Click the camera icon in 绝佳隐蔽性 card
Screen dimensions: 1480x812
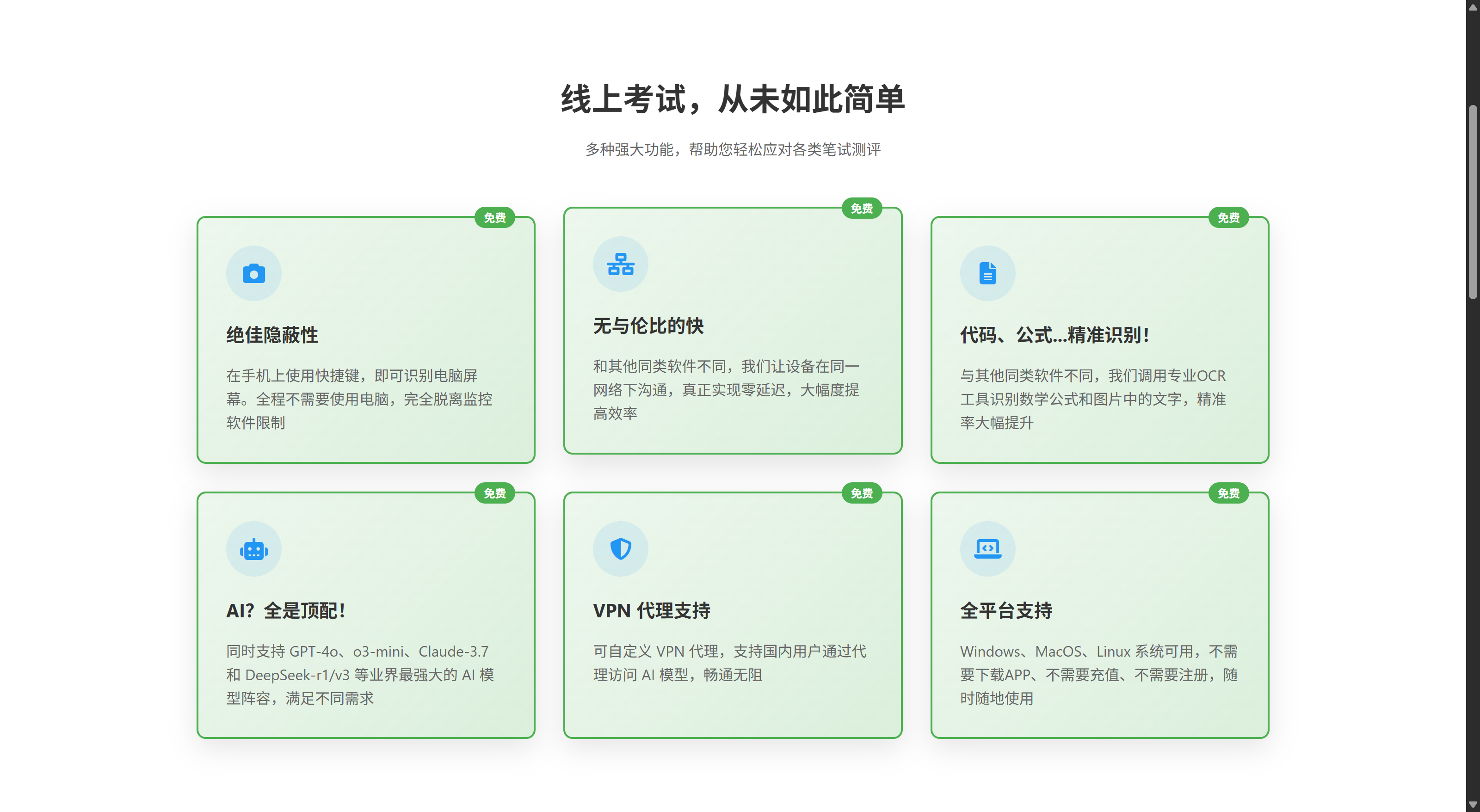coord(253,273)
